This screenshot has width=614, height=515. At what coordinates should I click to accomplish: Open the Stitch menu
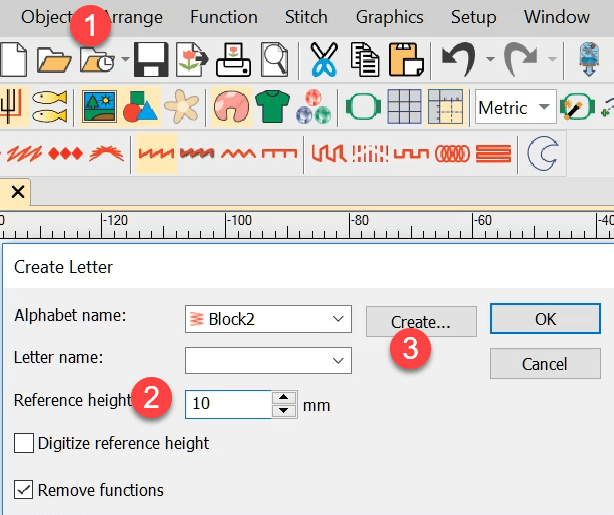click(306, 17)
